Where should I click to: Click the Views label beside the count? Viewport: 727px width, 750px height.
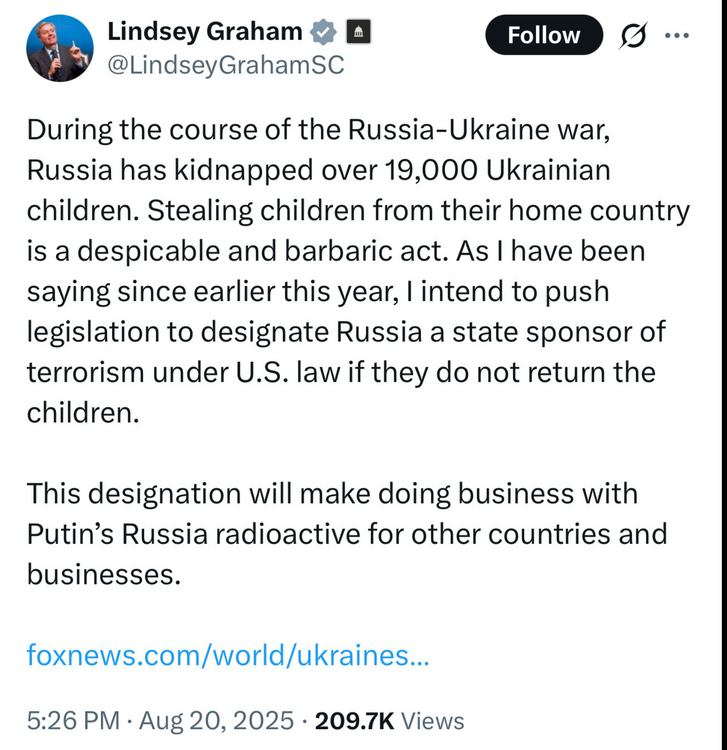tap(432, 720)
